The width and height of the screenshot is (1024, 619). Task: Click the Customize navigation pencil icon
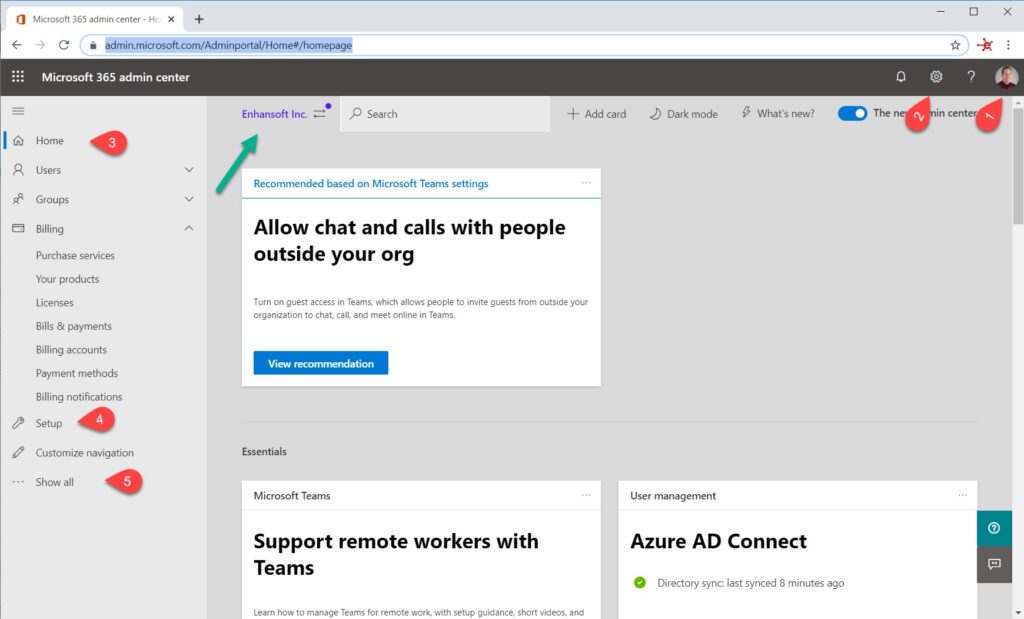pos(18,452)
